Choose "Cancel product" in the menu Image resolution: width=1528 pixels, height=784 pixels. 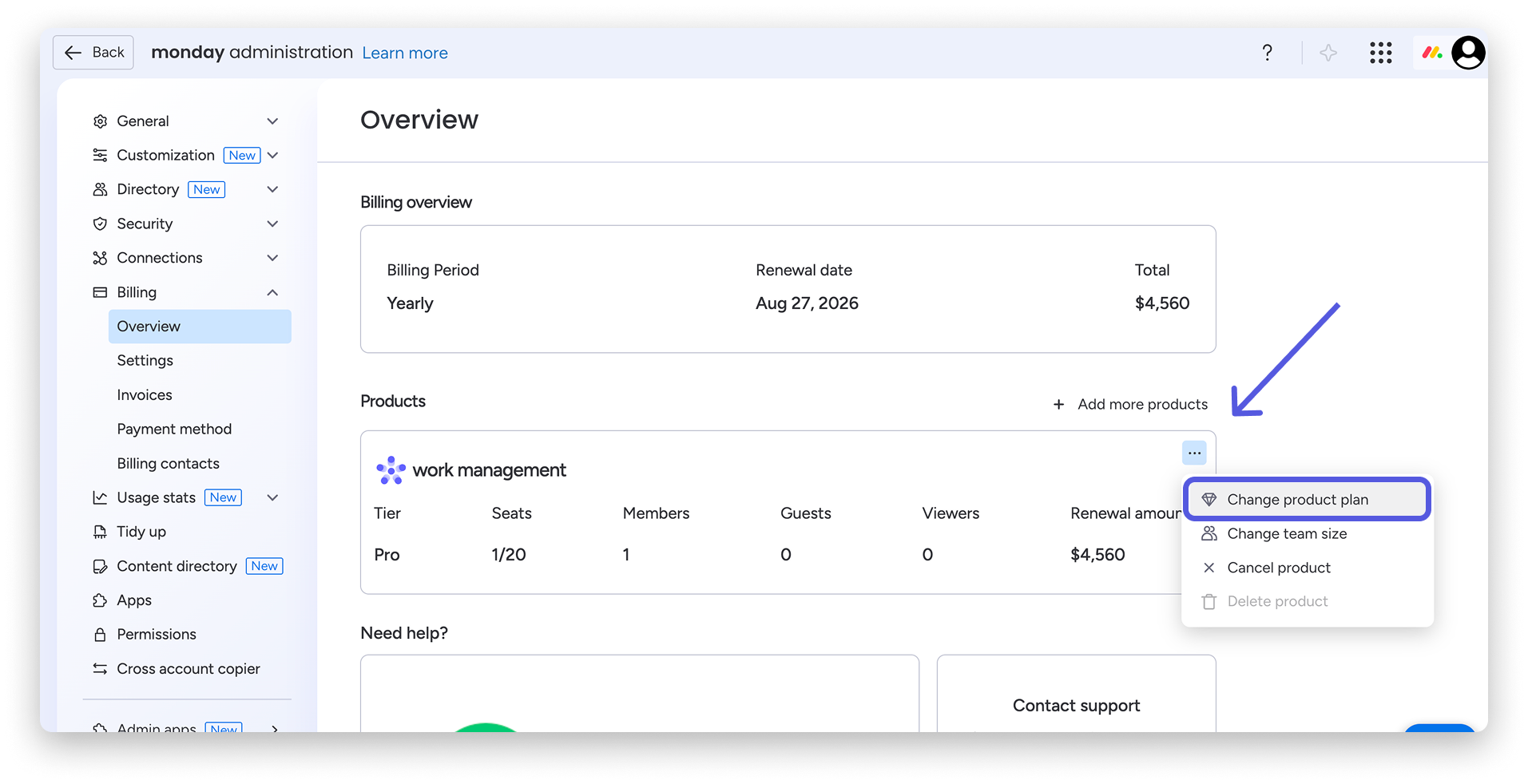click(x=1278, y=568)
